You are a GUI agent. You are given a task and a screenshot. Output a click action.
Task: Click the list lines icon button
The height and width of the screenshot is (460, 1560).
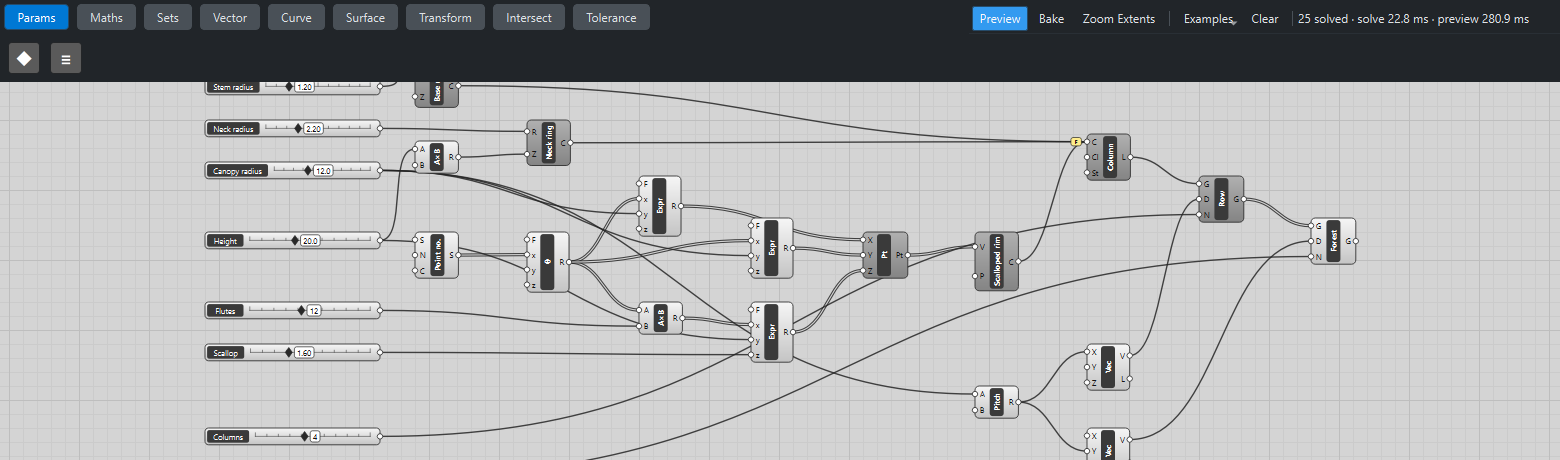click(66, 58)
